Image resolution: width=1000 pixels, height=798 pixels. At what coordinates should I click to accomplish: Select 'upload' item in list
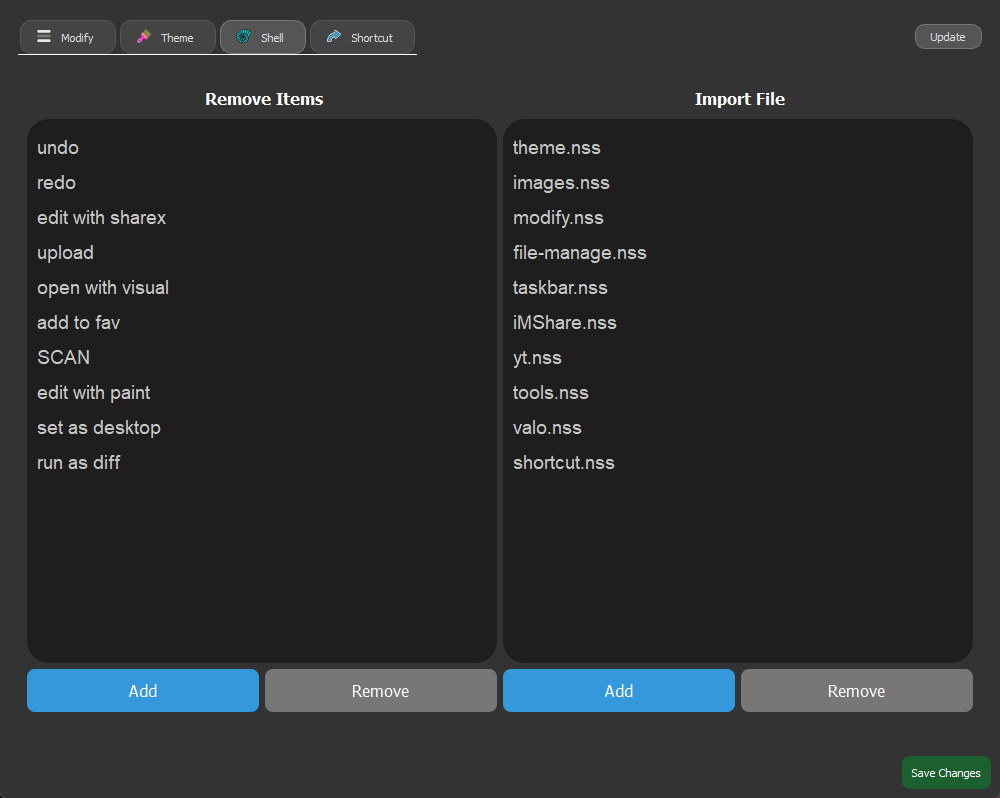[x=262, y=253]
